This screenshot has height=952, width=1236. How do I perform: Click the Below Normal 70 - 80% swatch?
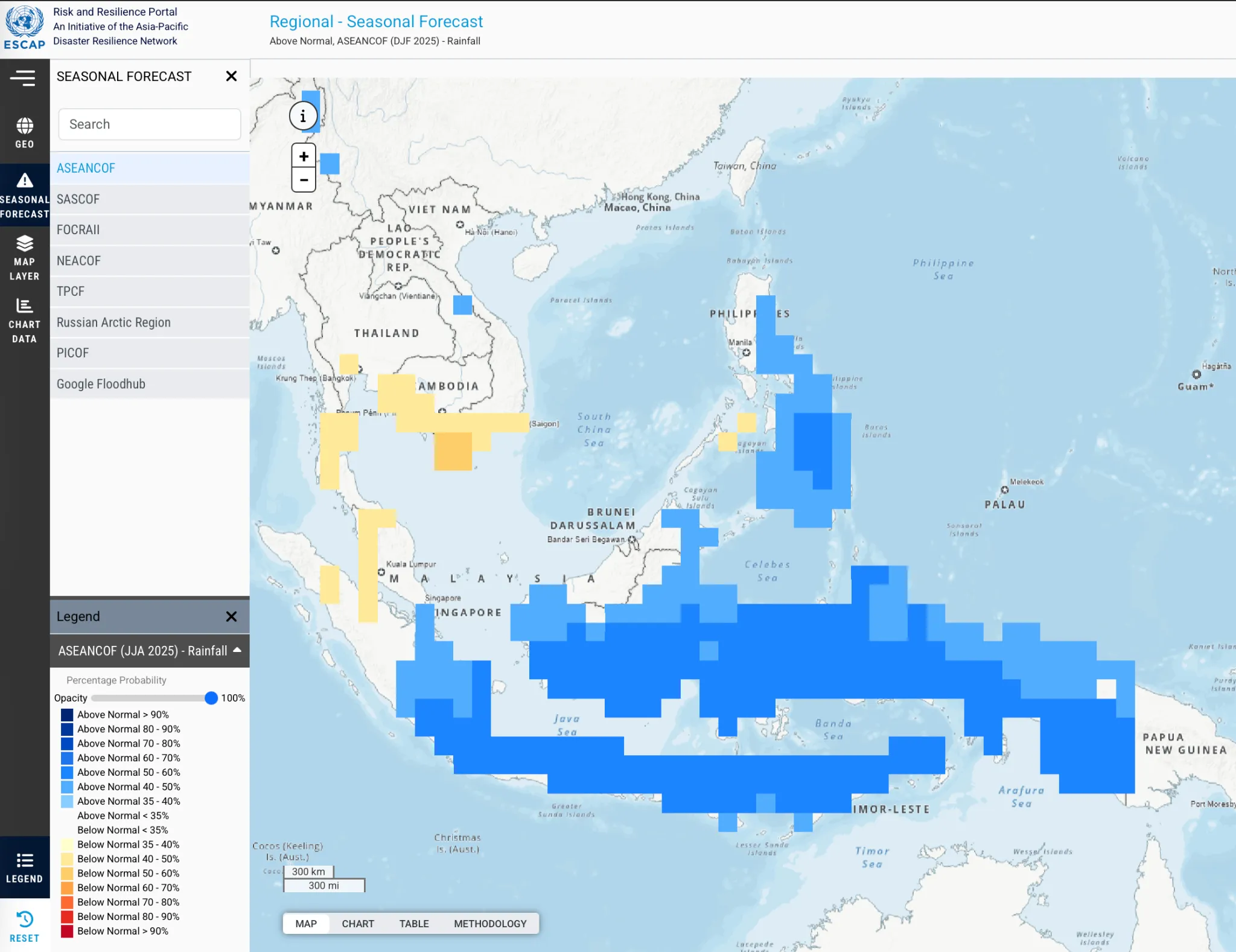click(67, 902)
